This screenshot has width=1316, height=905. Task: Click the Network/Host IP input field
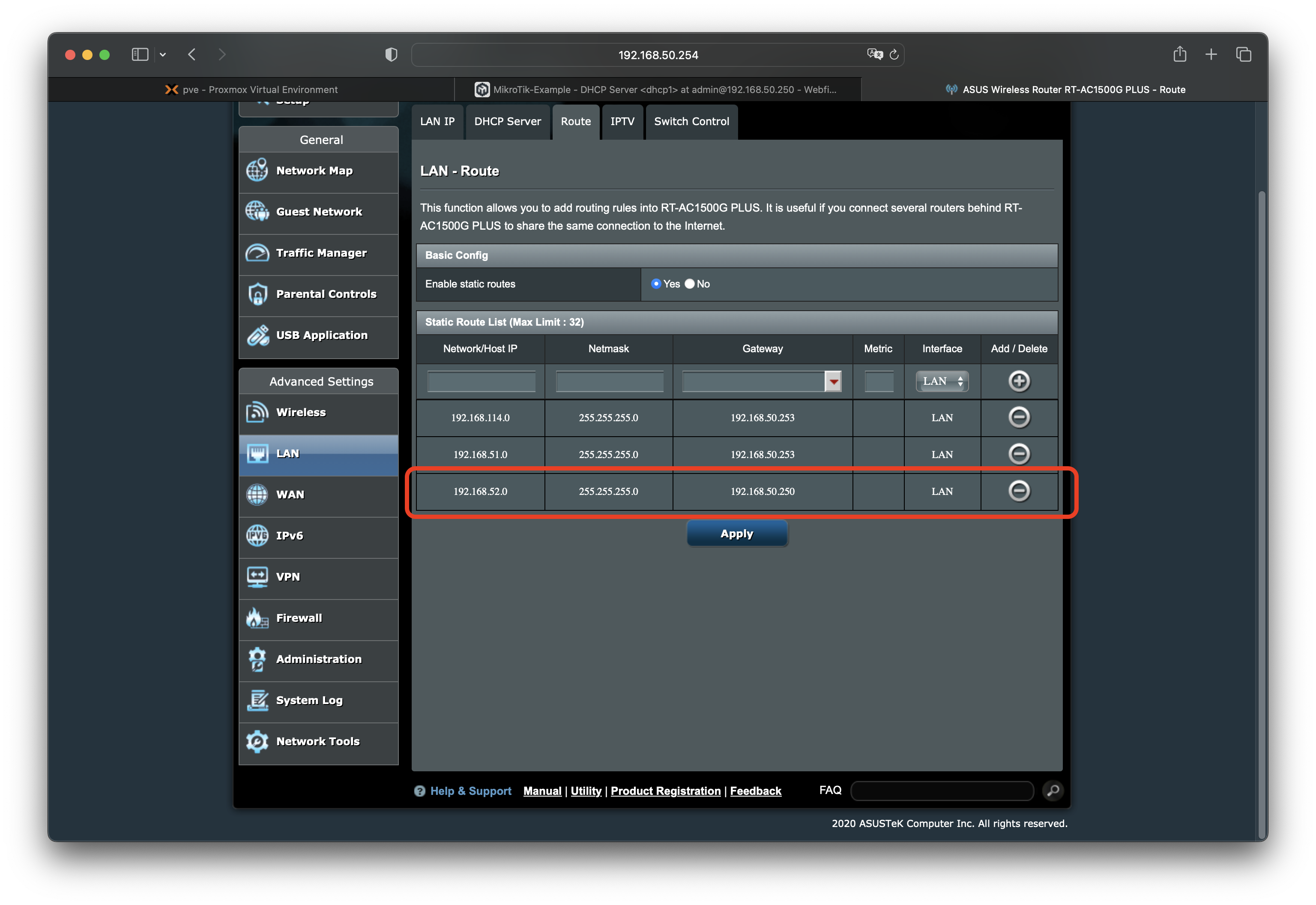pyautogui.click(x=481, y=382)
